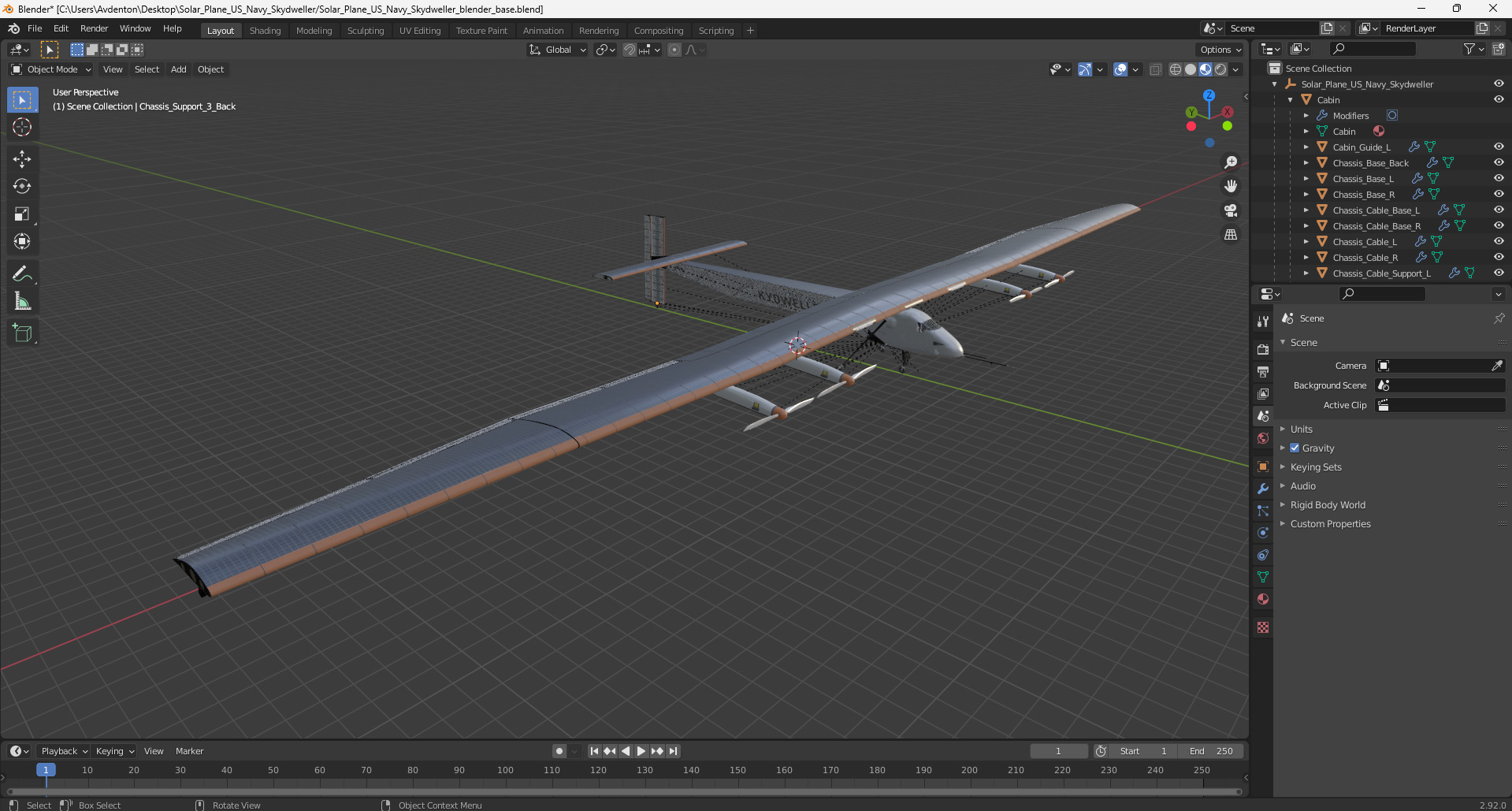Select the Select Box tool
Viewport: 1512px width, 811px height.
point(22,100)
